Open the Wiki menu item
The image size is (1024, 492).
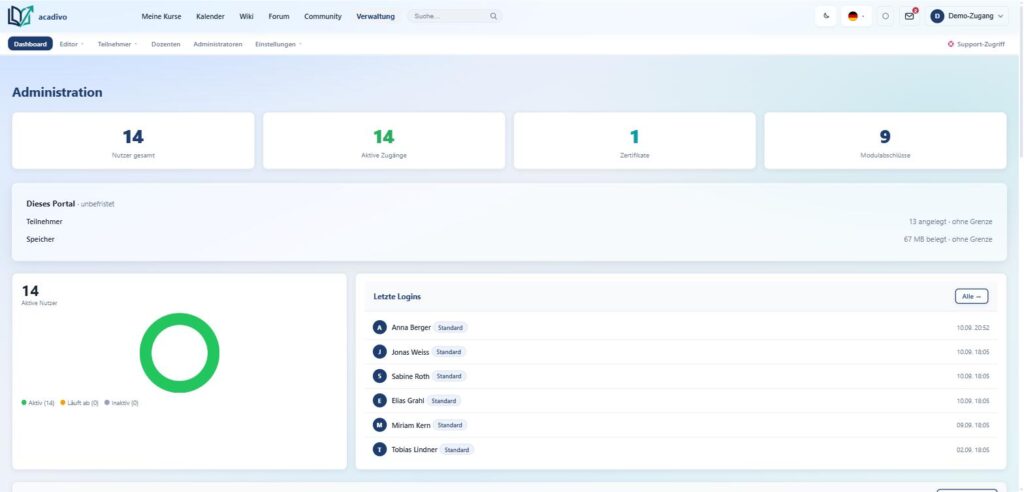[246, 16]
